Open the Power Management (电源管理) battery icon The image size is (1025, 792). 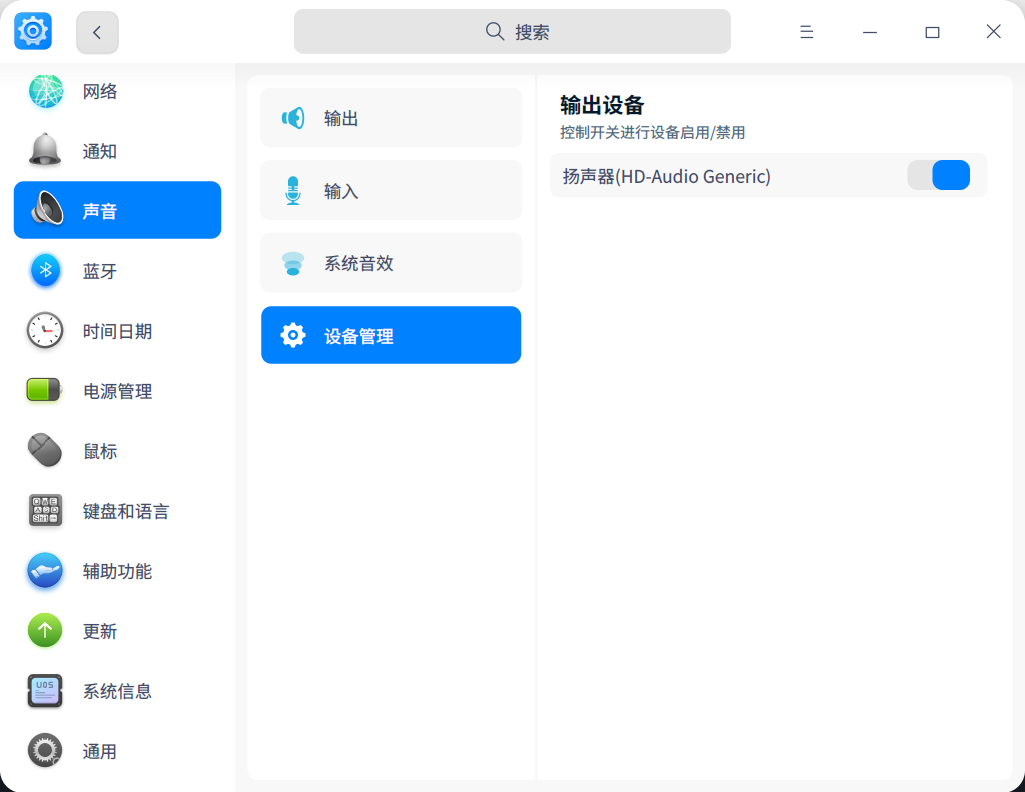pos(44,390)
